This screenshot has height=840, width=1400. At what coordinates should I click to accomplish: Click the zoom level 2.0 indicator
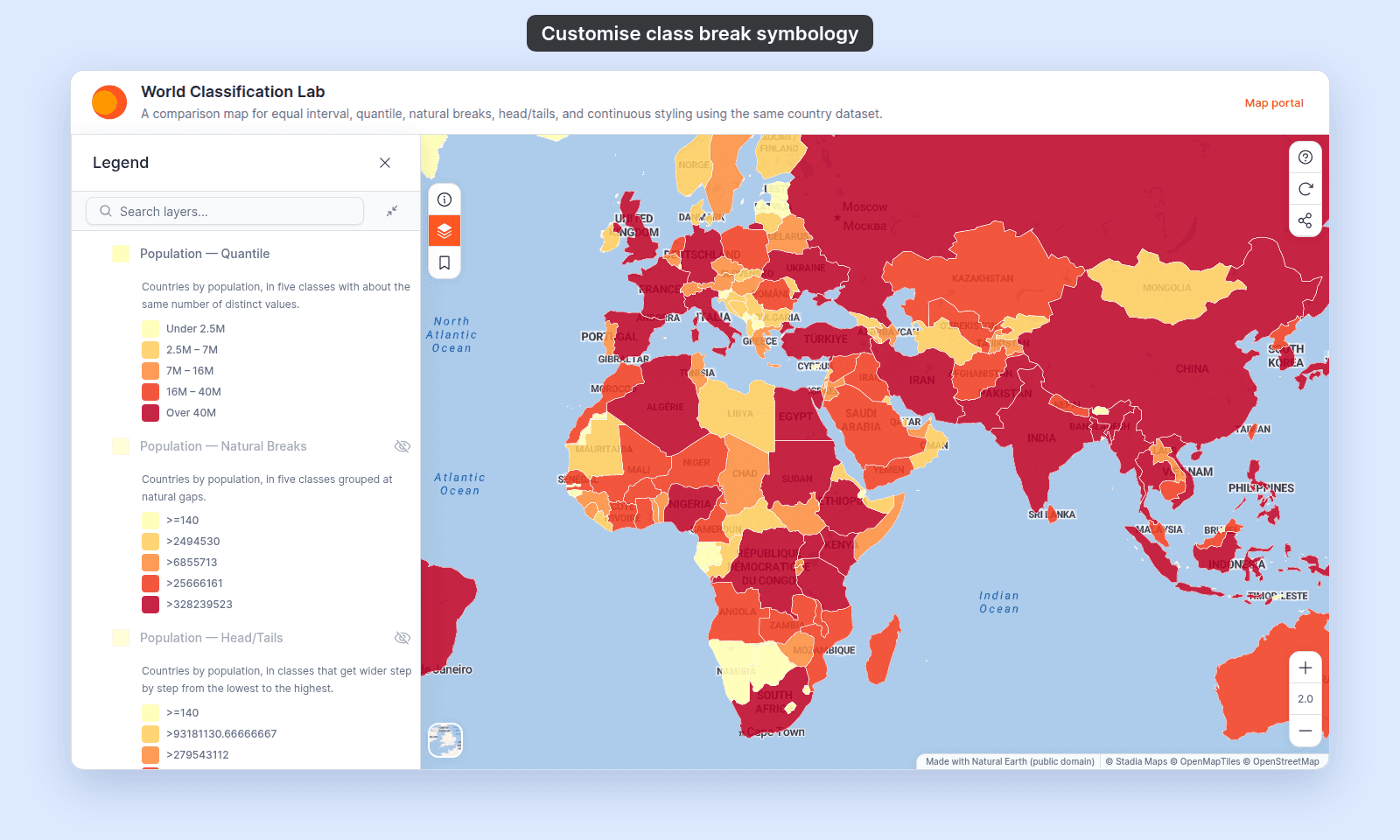(1305, 699)
